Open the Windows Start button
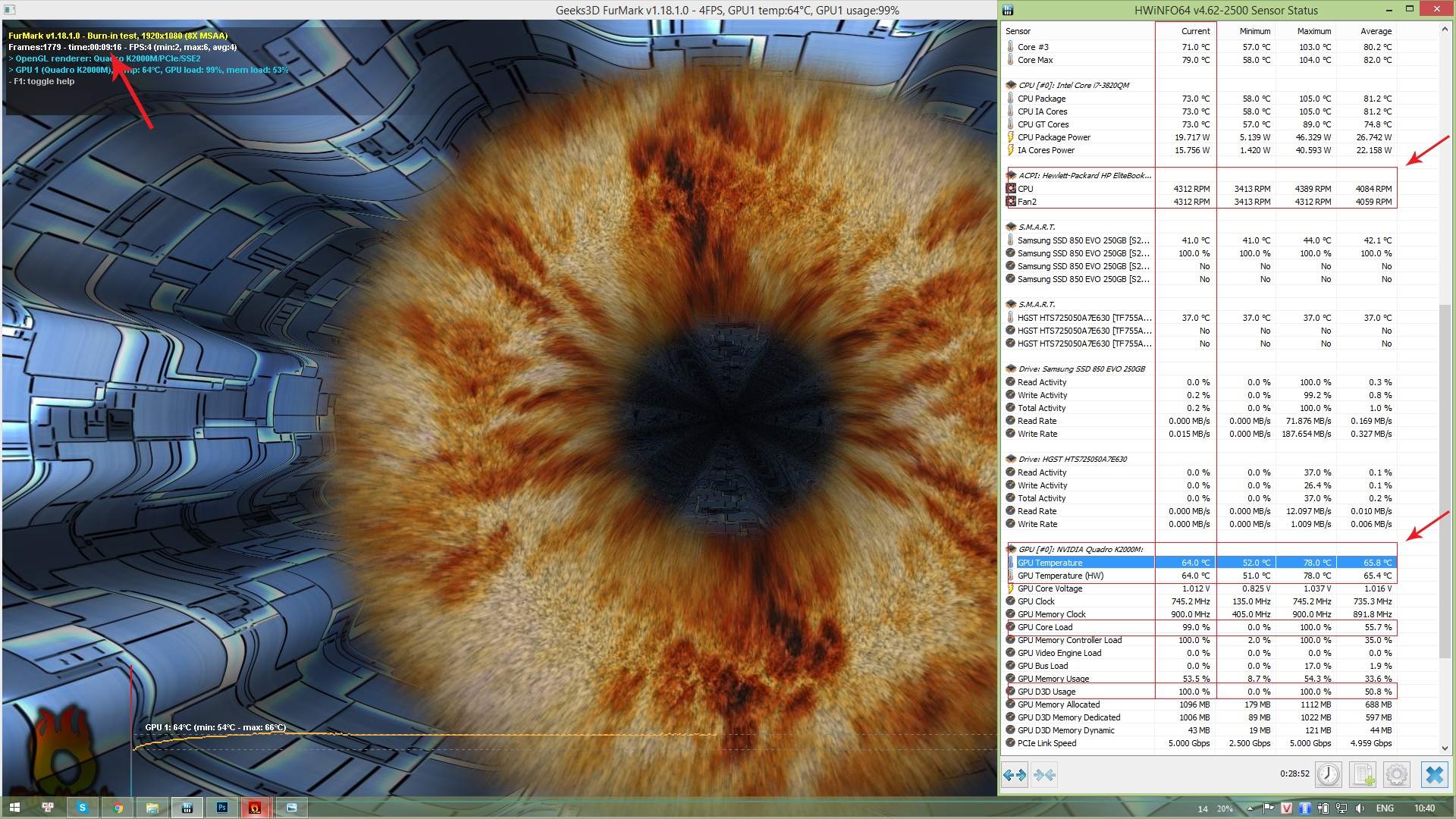 coord(14,808)
